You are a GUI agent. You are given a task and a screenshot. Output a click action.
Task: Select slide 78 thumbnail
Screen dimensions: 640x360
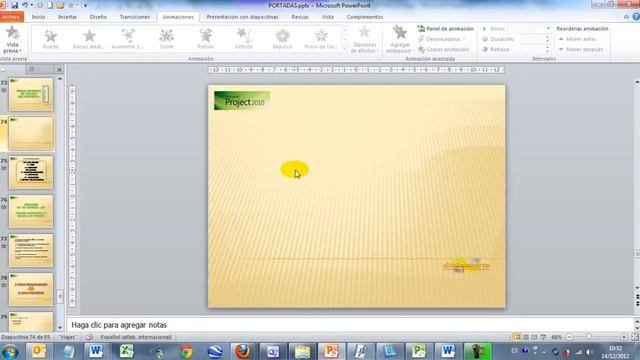click(31, 289)
